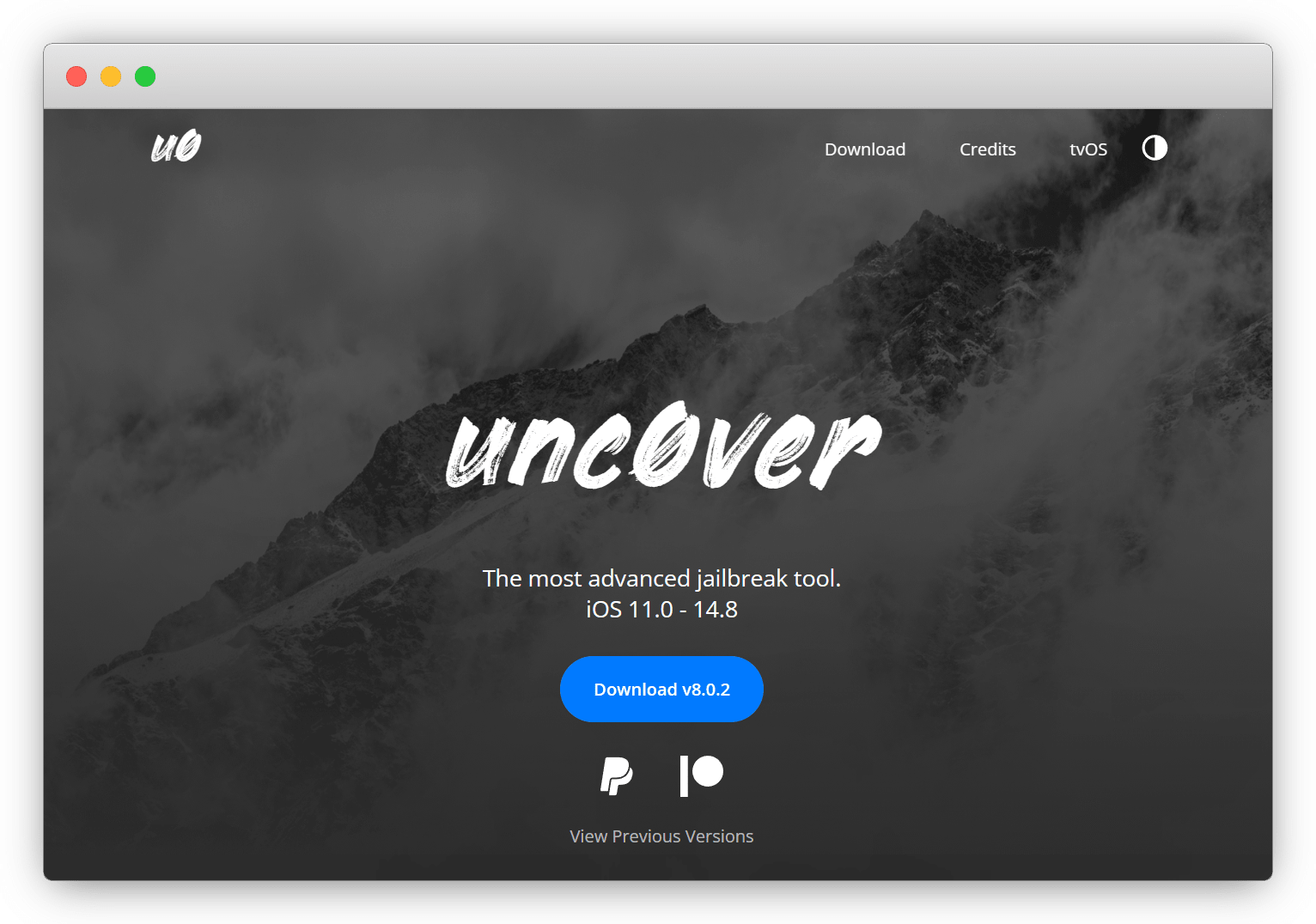The width and height of the screenshot is (1316, 924).
Task: Click "The most advanced jailbreak tool." tagline
Action: [661, 579]
